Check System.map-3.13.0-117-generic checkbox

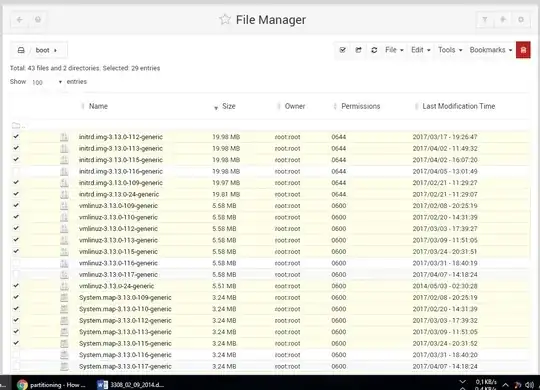pyautogui.click(x=16, y=366)
